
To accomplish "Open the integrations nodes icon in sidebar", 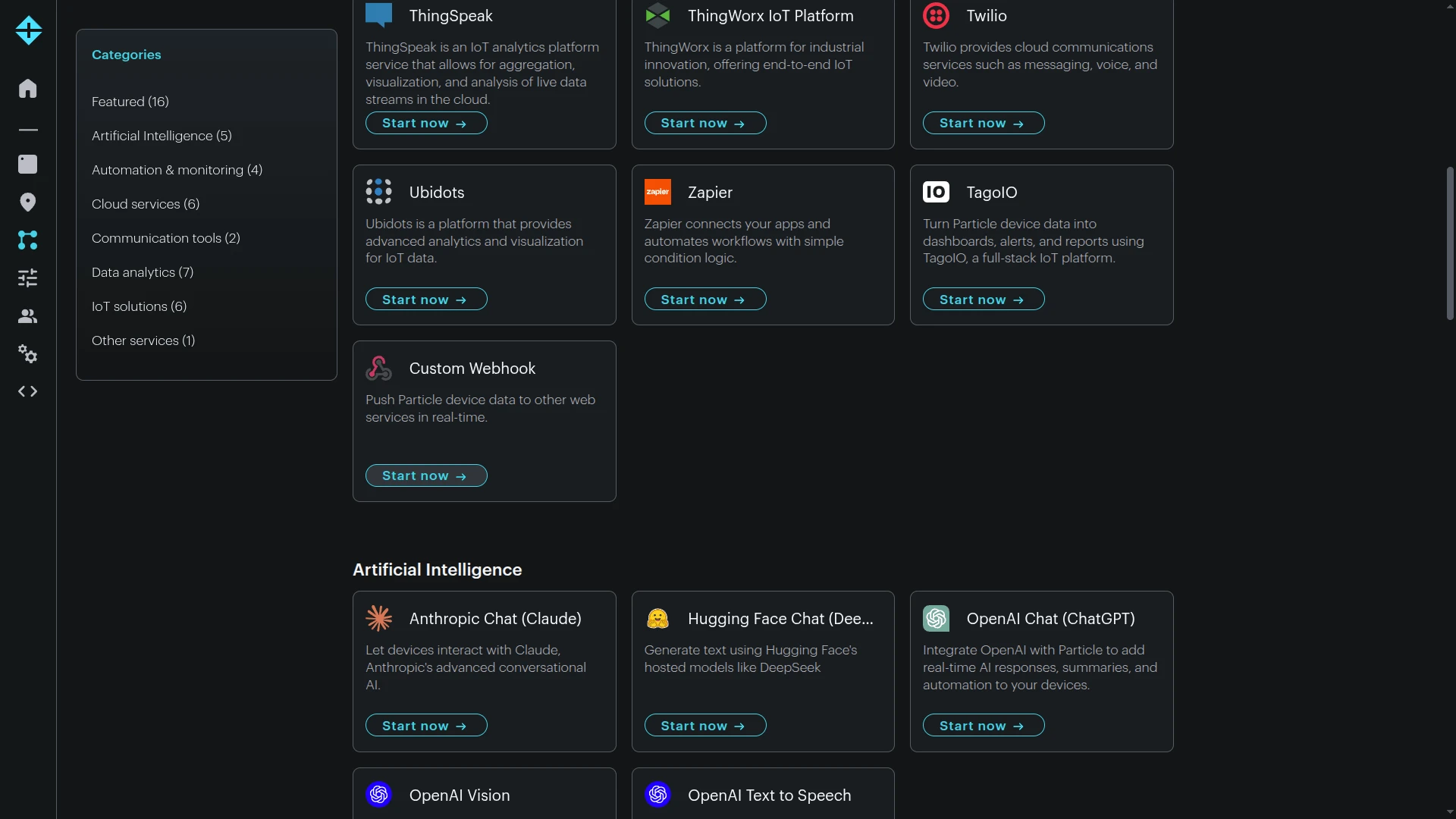I will click(x=28, y=240).
